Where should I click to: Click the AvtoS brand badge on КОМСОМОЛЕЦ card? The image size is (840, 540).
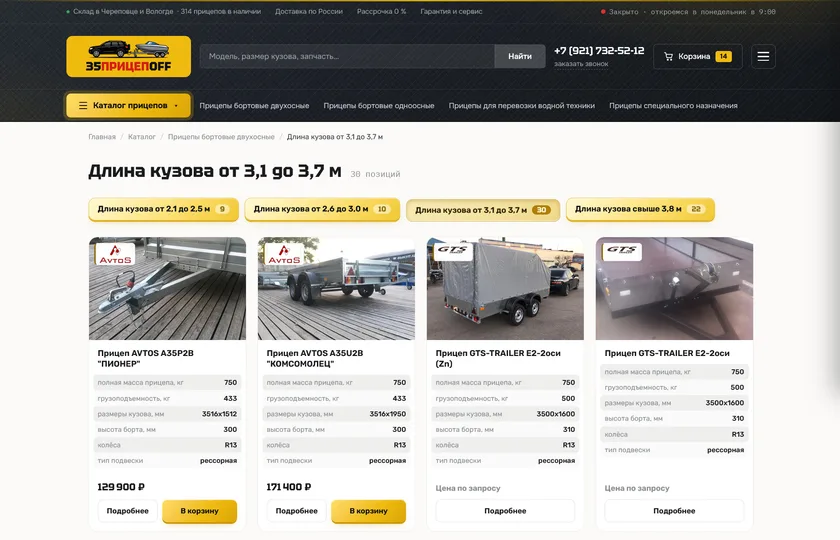[x=284, y=253]
